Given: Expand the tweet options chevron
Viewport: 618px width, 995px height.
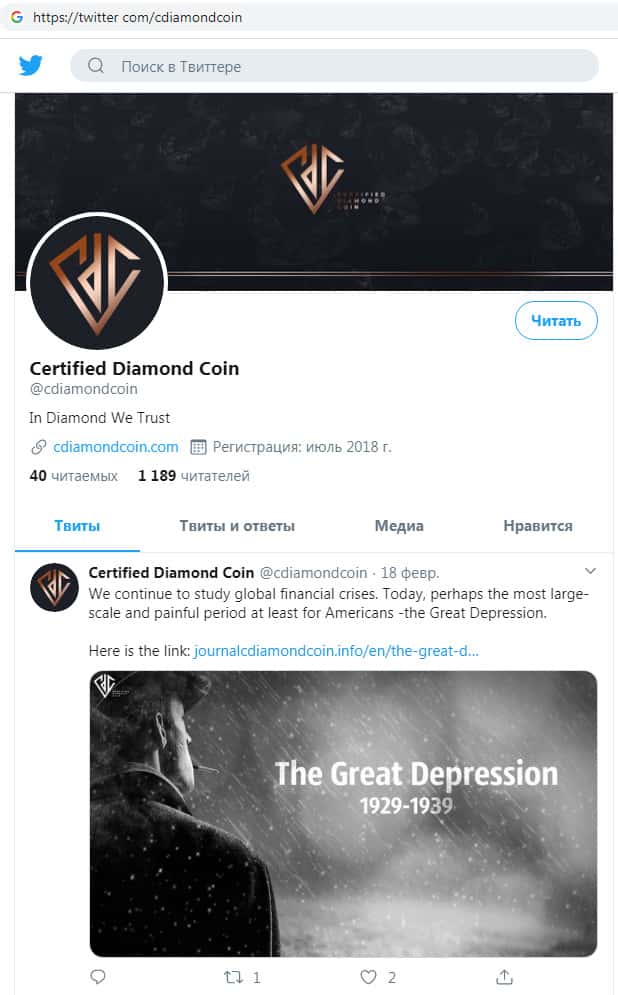Looking at the screenshot, I should 590,571.
